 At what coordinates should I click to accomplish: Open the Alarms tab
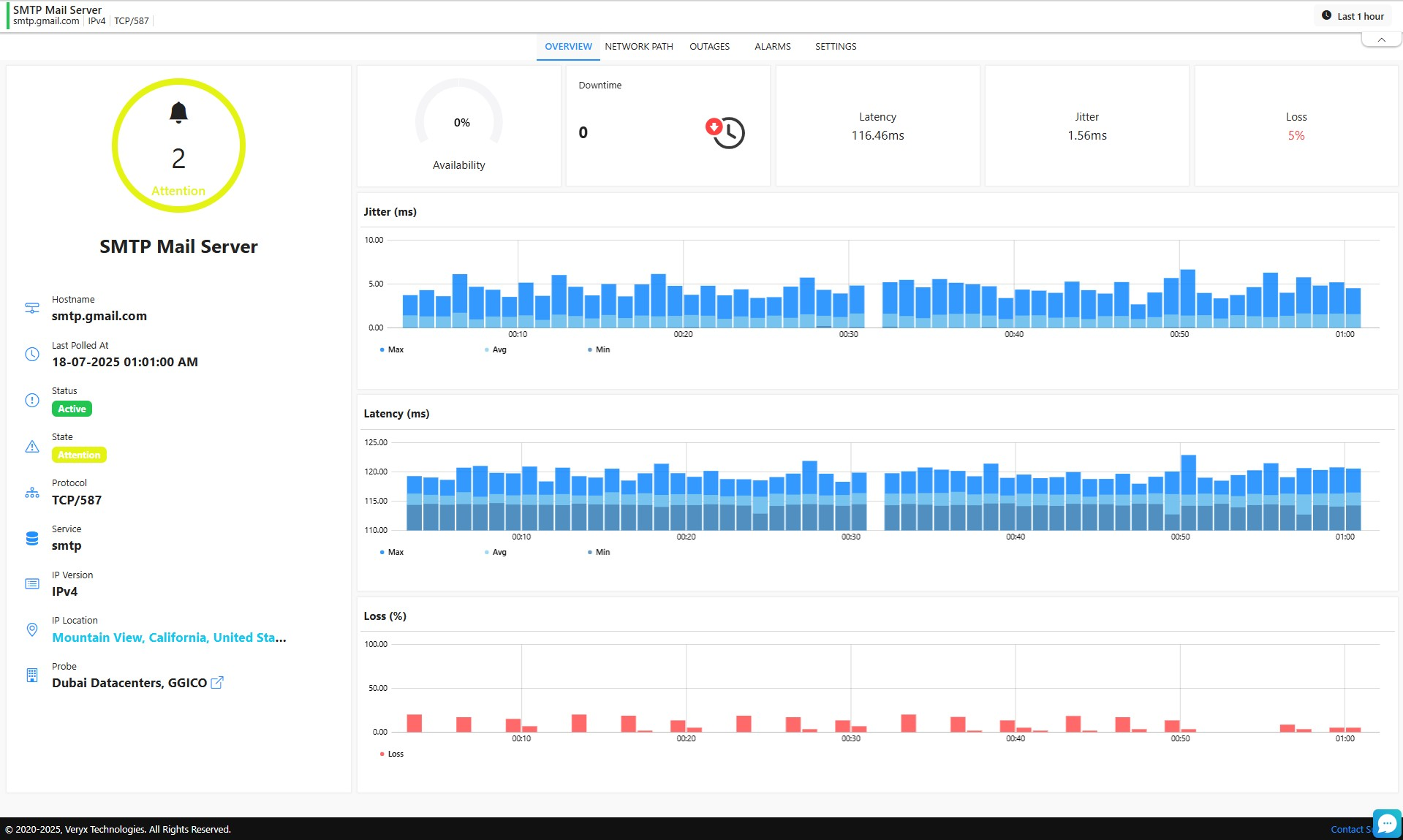pos(772,46)
